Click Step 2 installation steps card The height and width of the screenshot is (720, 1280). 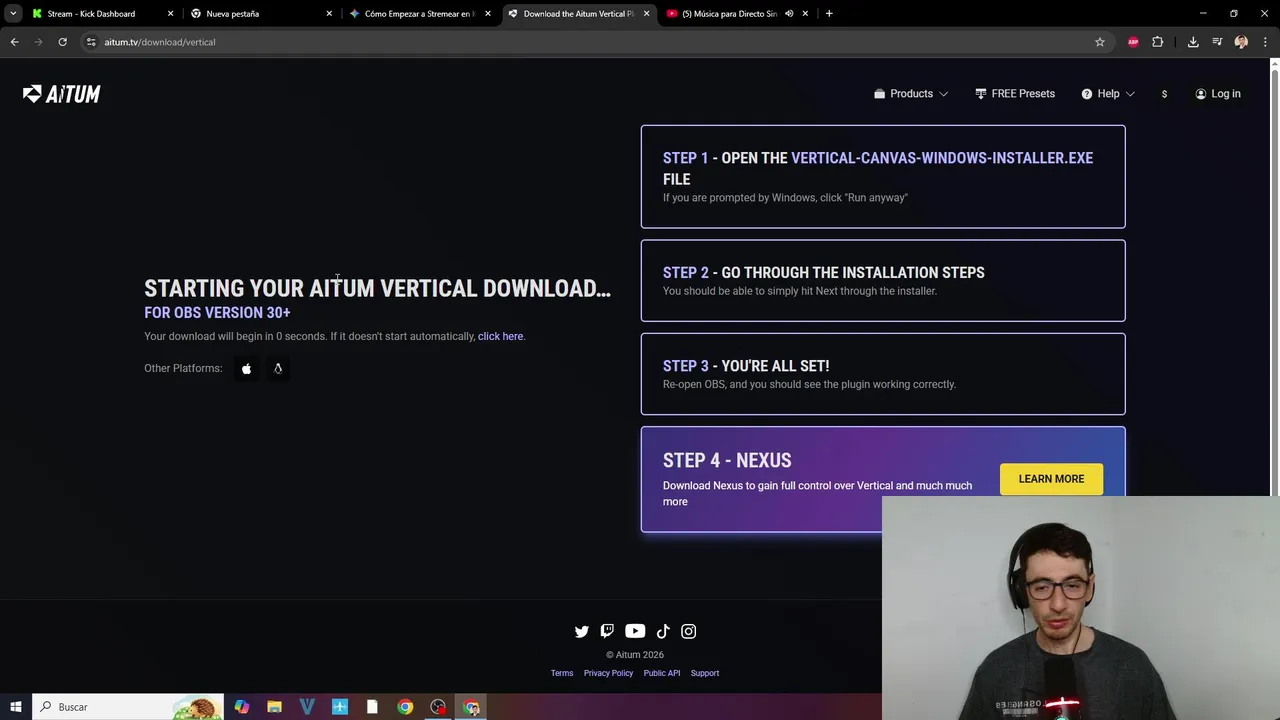point(883,281)
